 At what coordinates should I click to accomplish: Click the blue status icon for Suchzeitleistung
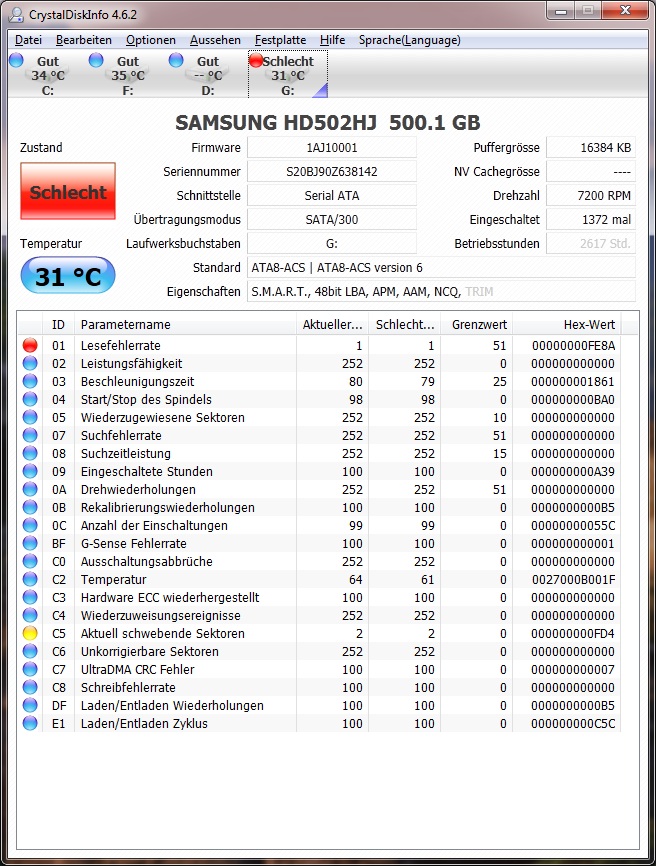[30, 453]
